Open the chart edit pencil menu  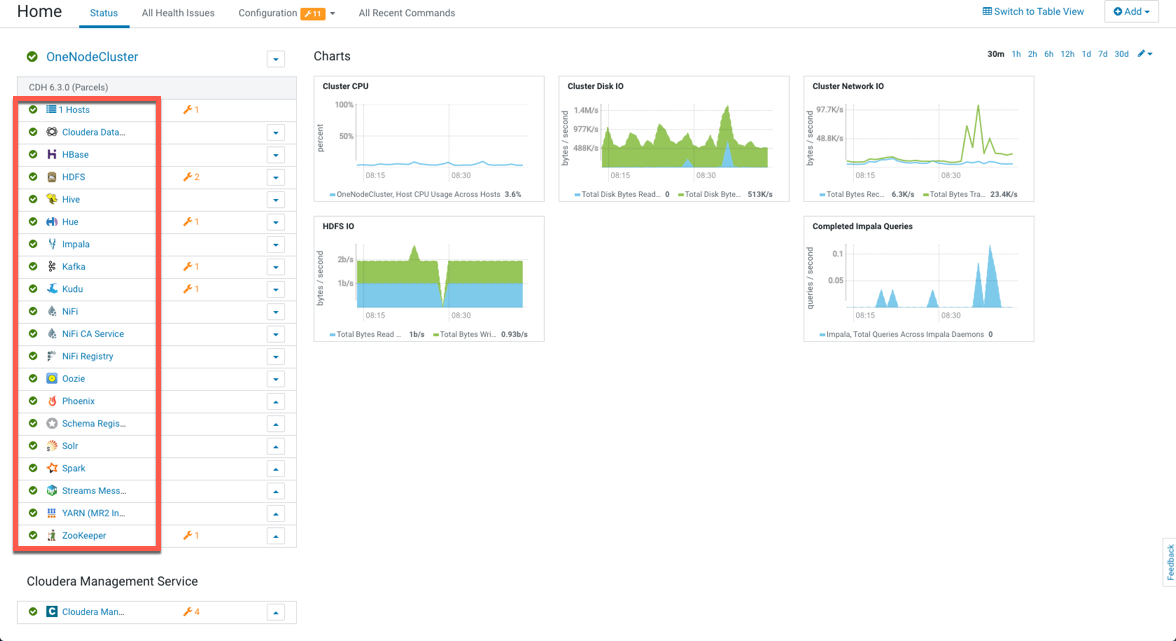tap(1144, 54)
